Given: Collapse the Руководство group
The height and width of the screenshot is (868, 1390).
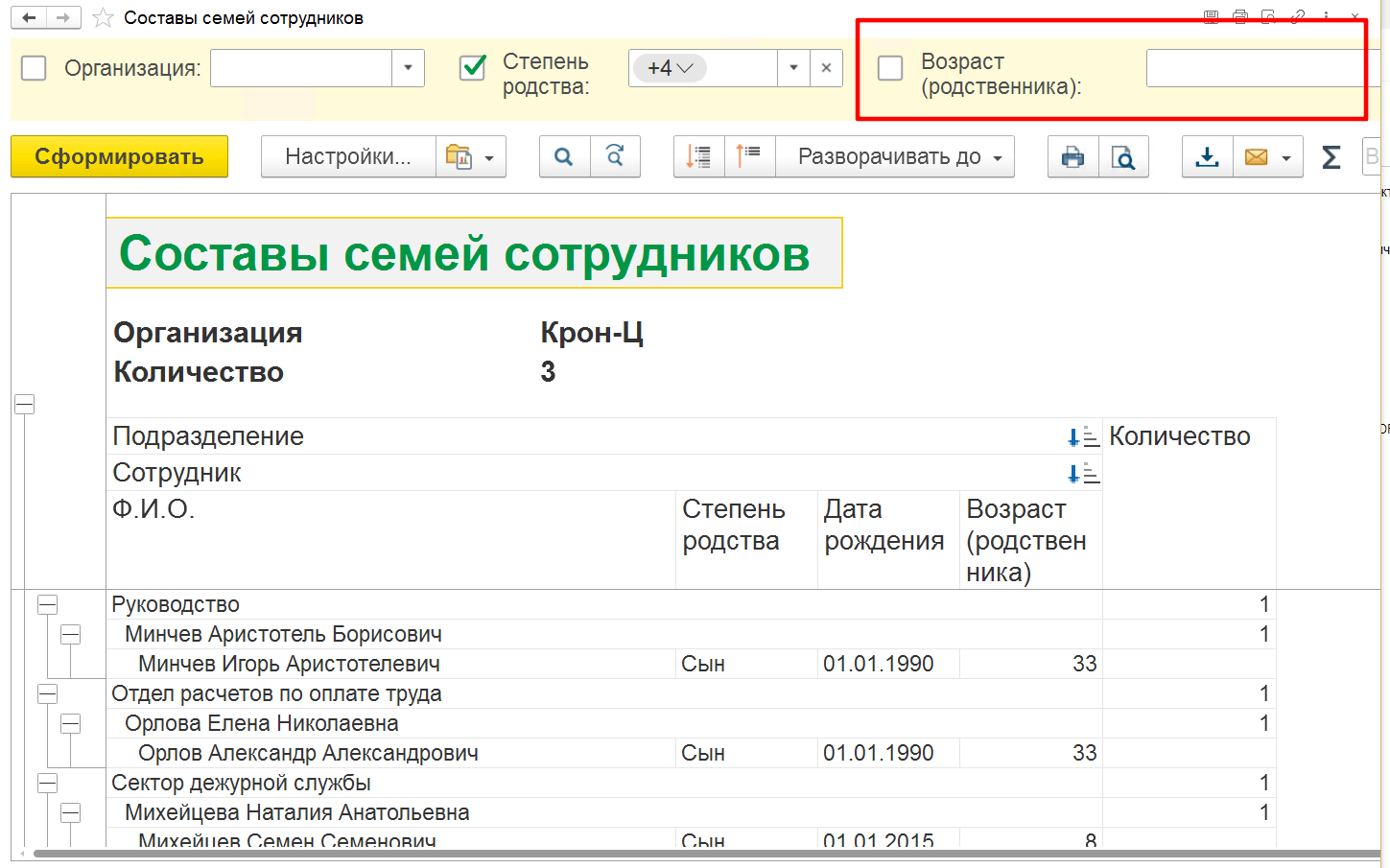Looking at the screenshot, I should [x=47, y=604].
